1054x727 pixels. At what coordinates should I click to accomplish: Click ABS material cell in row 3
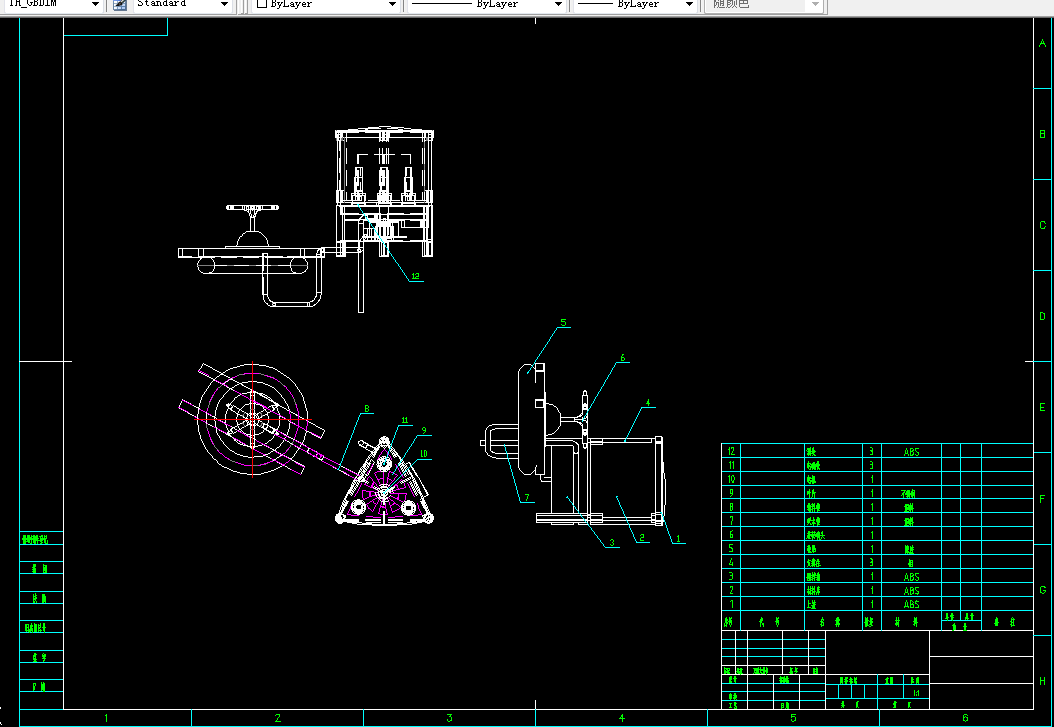click(911, 577)
